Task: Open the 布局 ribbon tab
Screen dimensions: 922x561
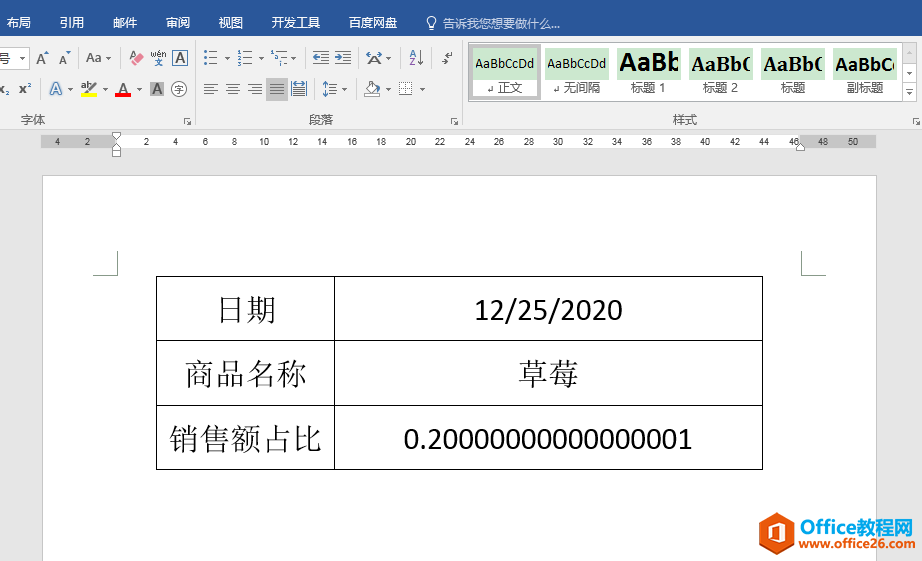Action: [19, 23]
